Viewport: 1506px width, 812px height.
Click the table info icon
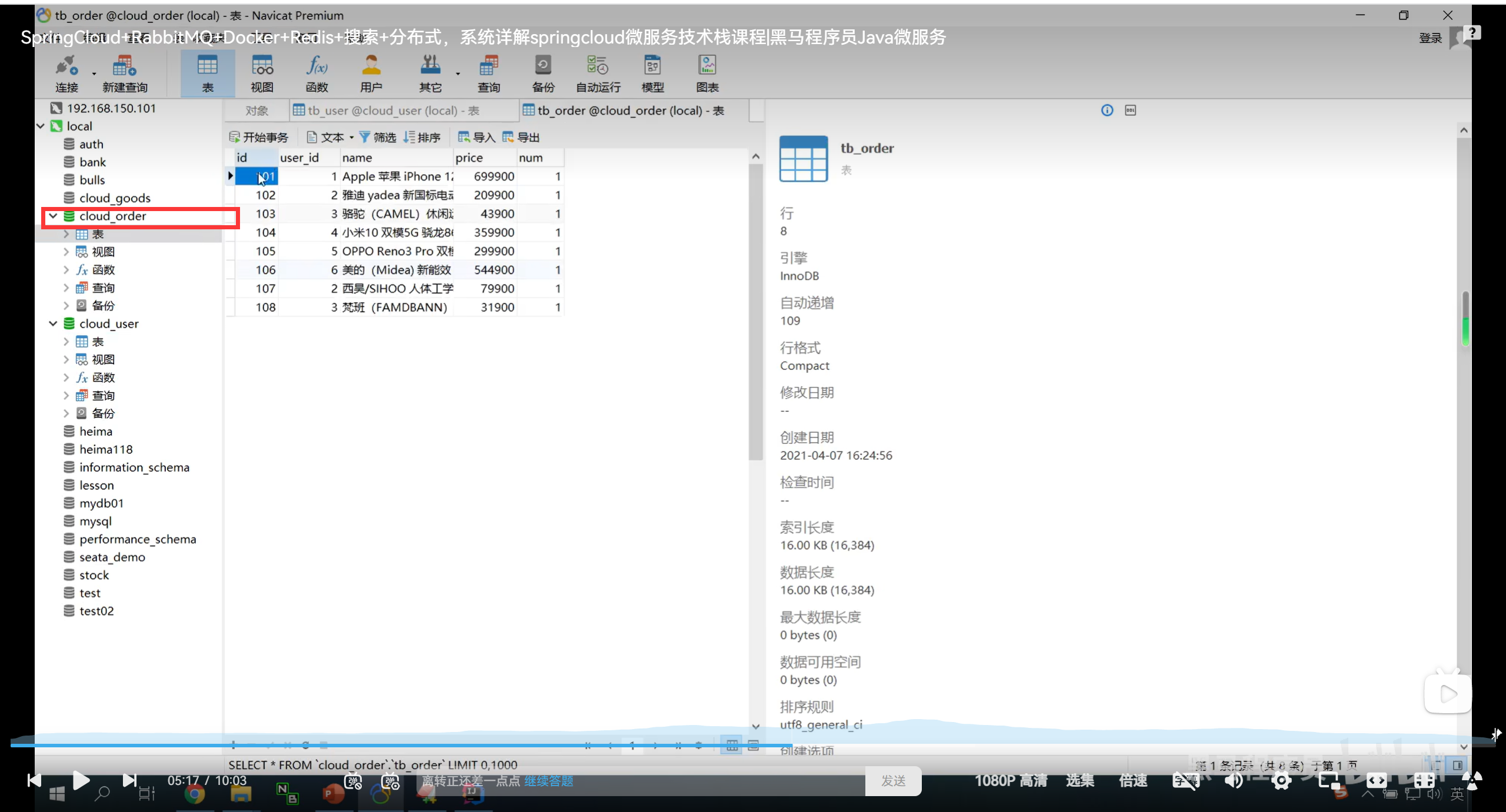pos(1107,111)
